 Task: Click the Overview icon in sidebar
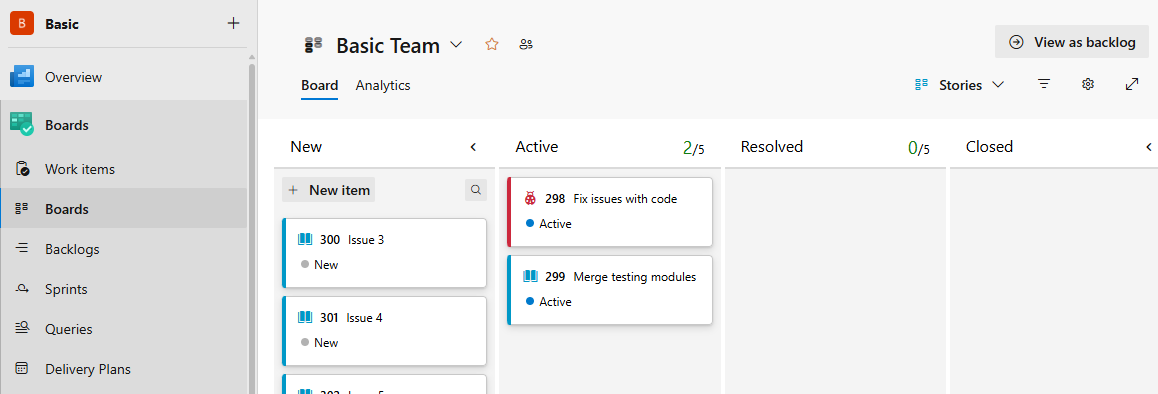click(22, 77)
